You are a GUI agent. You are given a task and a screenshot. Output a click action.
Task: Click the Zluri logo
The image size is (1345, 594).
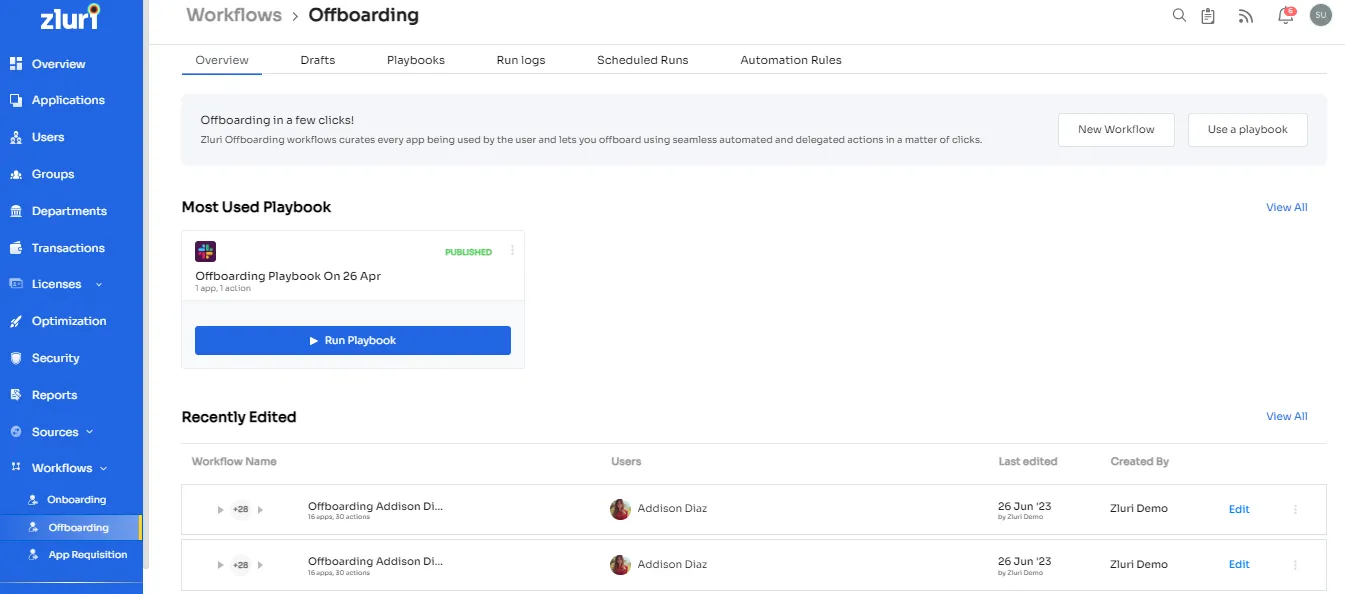pos(70,17)
